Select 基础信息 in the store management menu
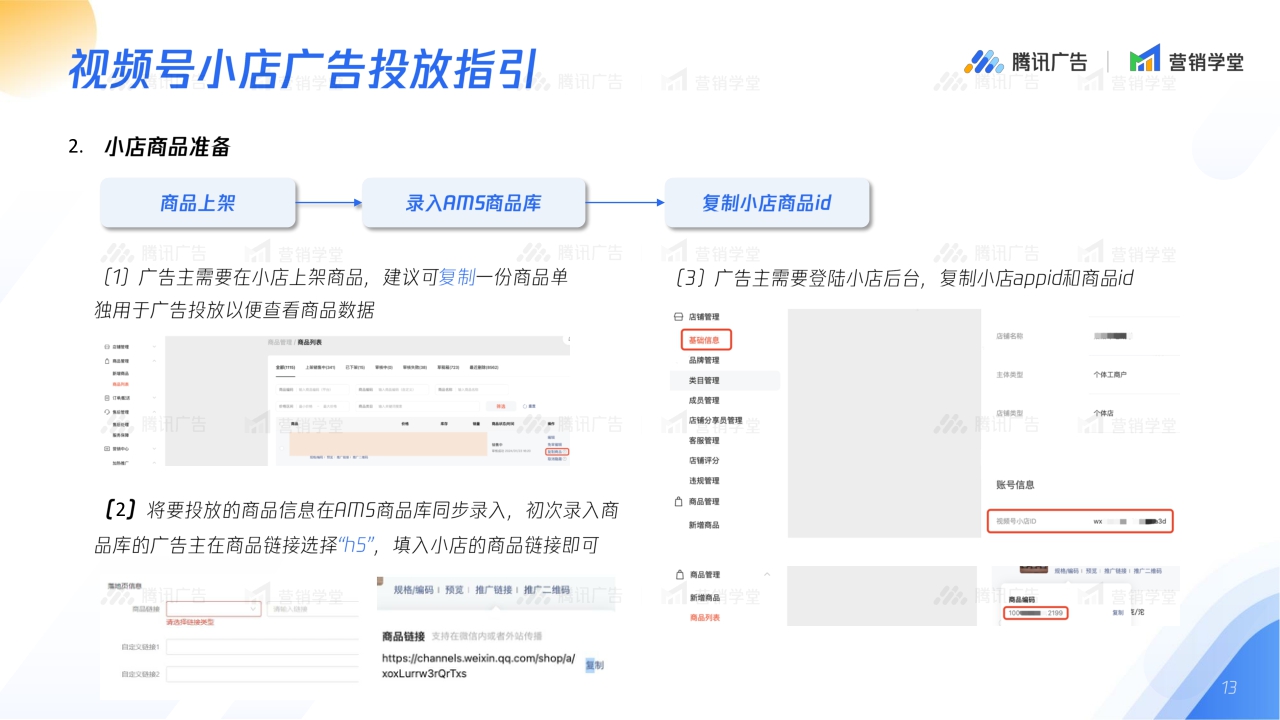Viewport: 1280px width, 720px height. tap(707, 341)
